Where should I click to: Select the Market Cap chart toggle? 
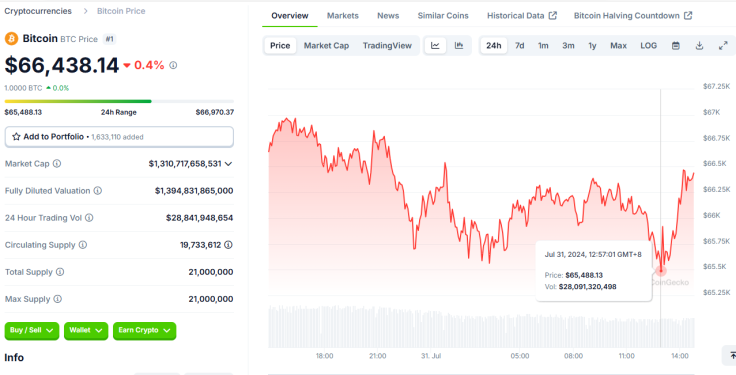(x=326, y=46)
